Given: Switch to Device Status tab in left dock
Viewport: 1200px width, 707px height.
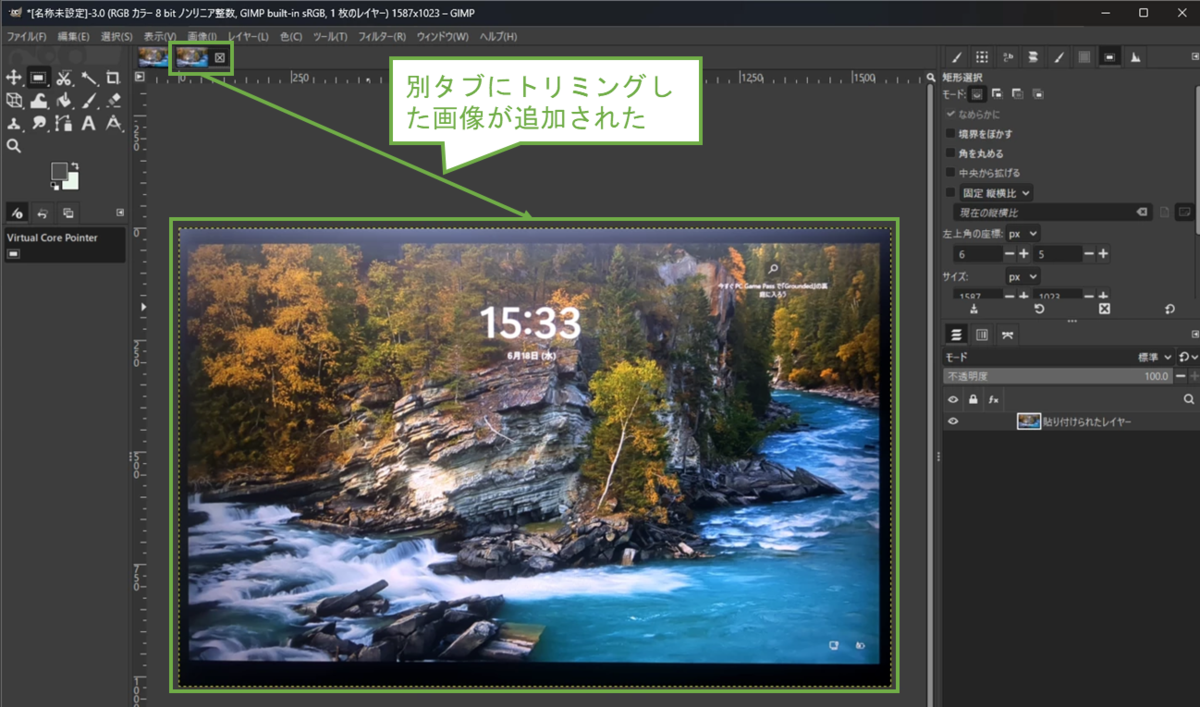Looking at the screenshot, I should [x=17, y=213].
